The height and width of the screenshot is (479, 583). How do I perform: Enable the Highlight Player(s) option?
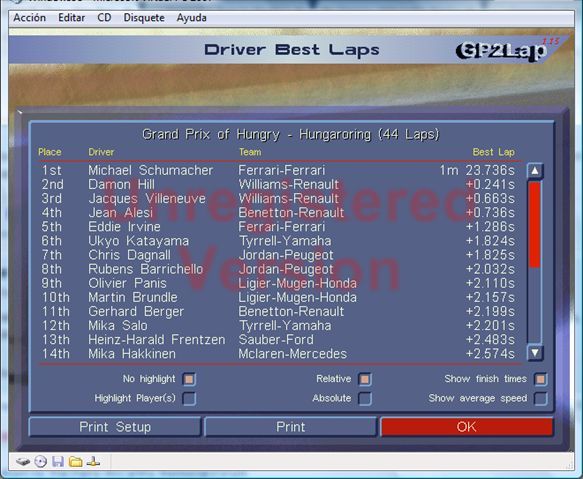point(189,399)
